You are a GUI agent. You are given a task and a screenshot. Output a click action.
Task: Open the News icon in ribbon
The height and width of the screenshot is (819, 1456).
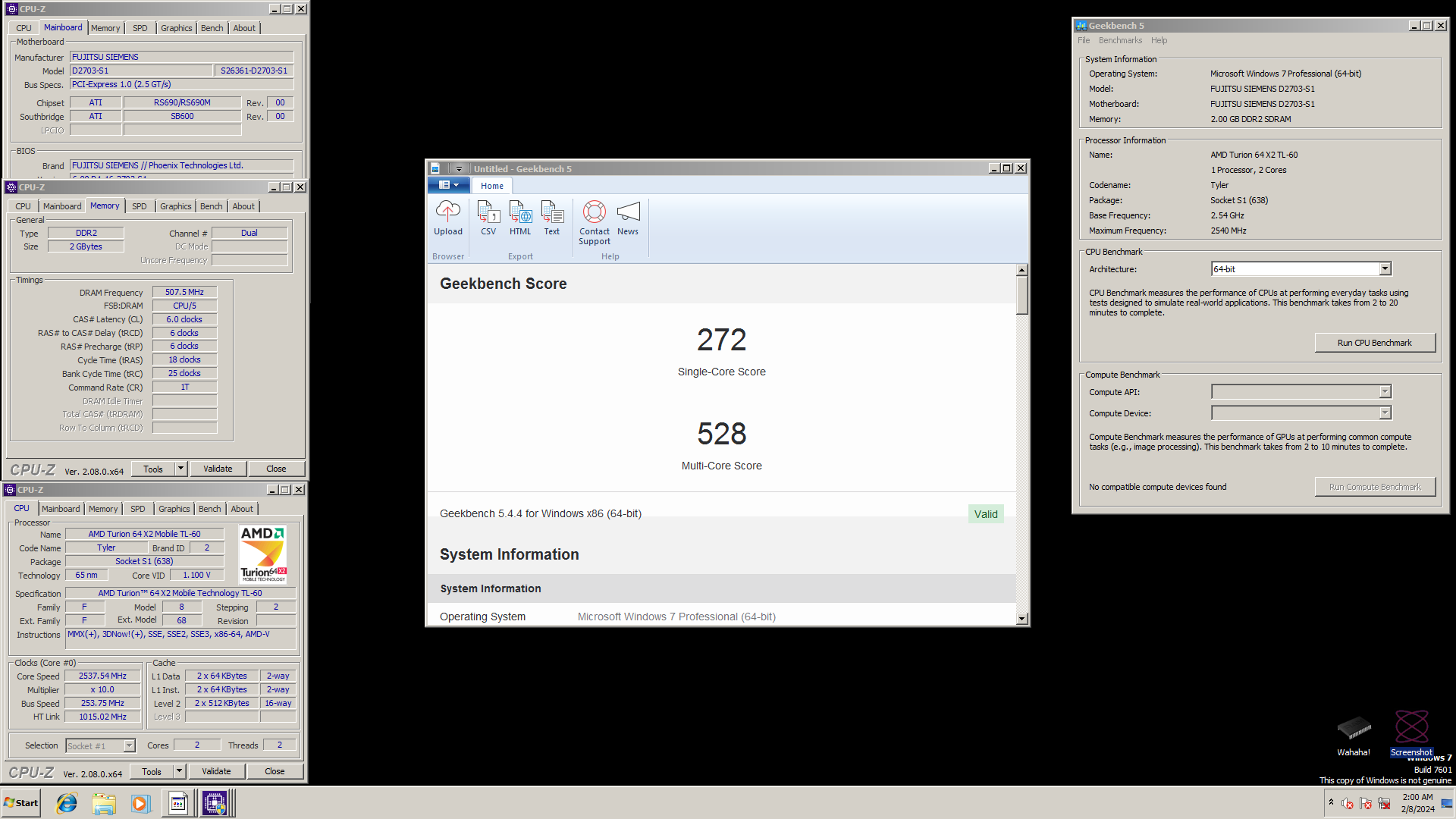tap(628, 218)
